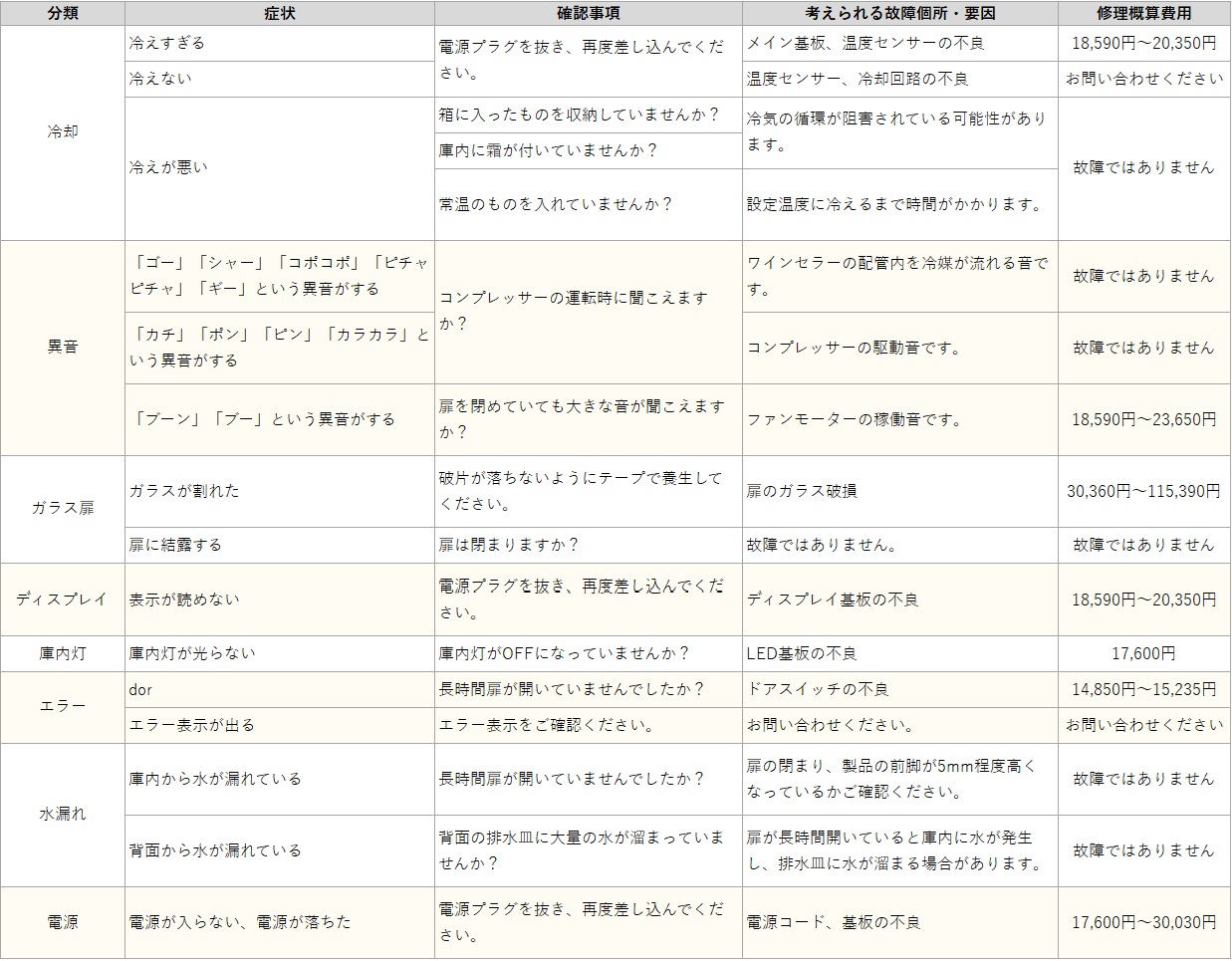Select the 17,600円～30,030円 cost cell
1232x961 pixels.
[x=1143, y=922]
